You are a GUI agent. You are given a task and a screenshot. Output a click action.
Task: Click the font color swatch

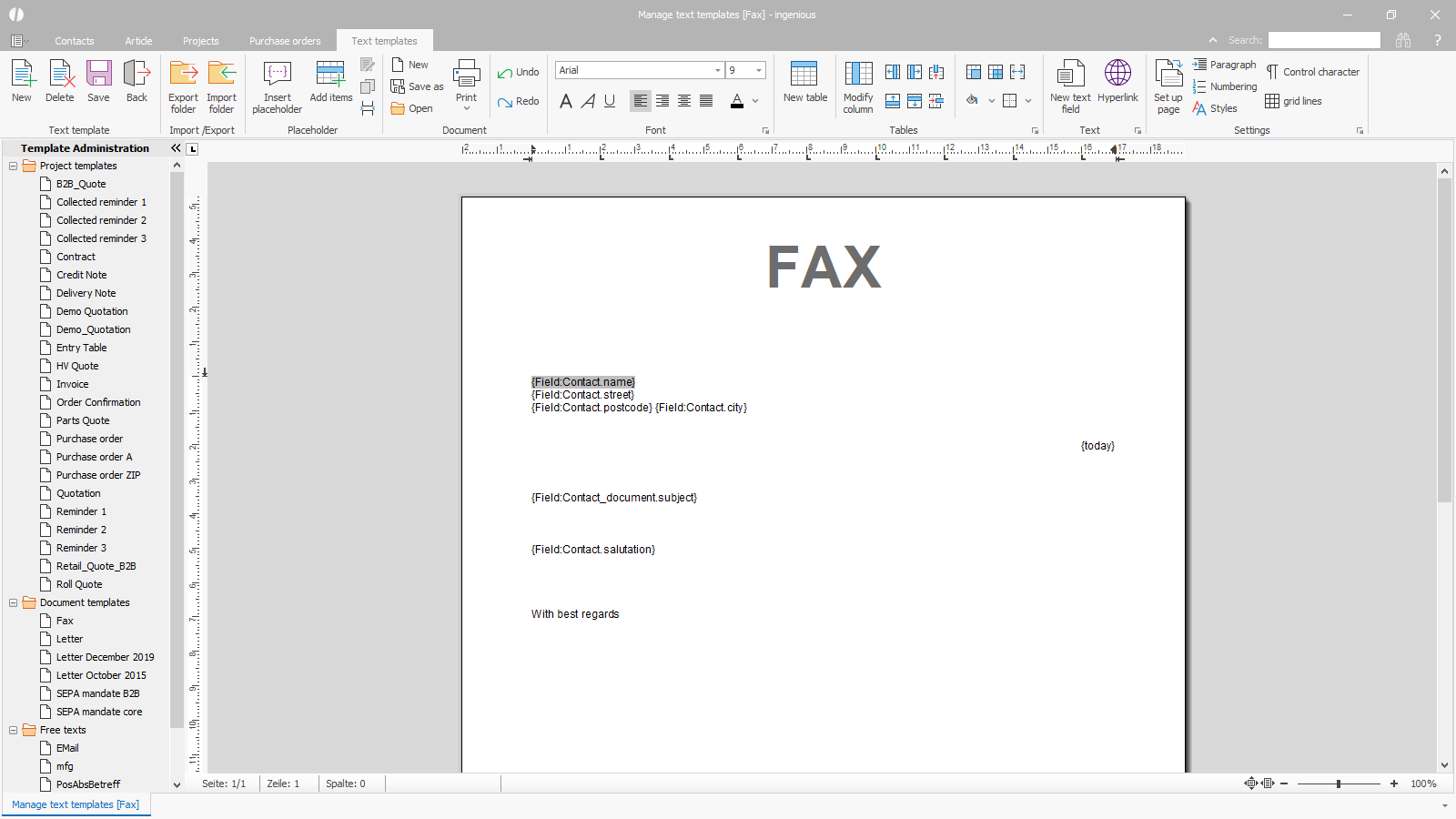(x=737, y=101)
